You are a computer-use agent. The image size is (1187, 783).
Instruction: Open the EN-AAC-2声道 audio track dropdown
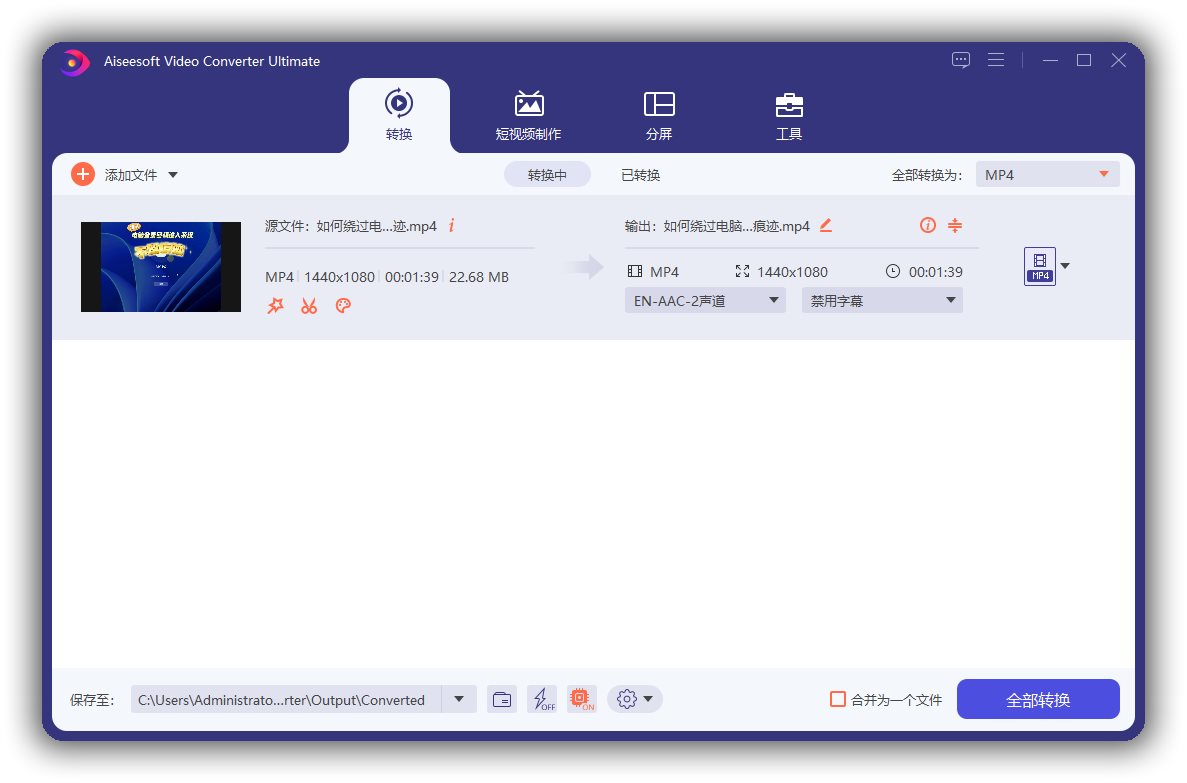[x=705, y=301]
